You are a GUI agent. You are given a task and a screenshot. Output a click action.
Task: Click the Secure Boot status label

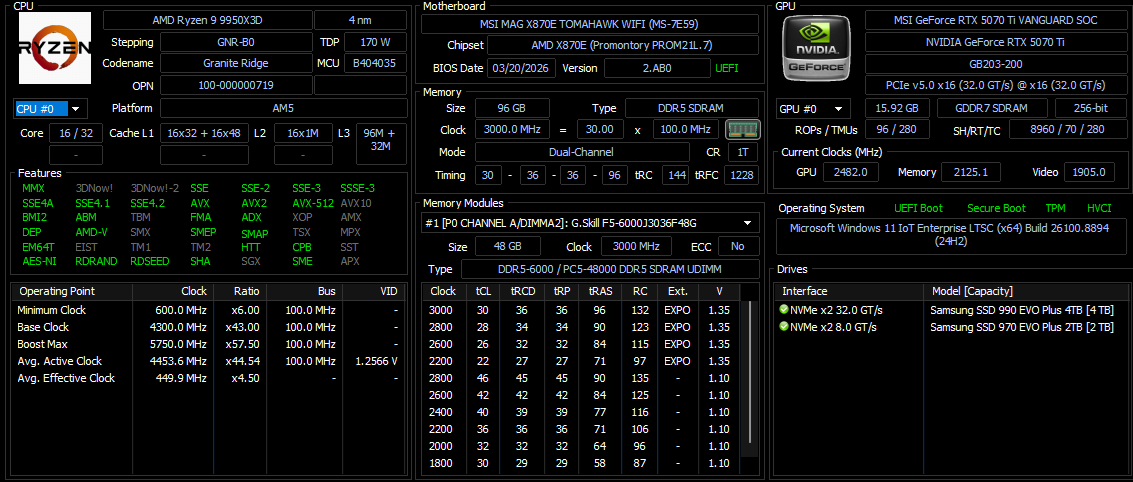click(x=996, y=208)
